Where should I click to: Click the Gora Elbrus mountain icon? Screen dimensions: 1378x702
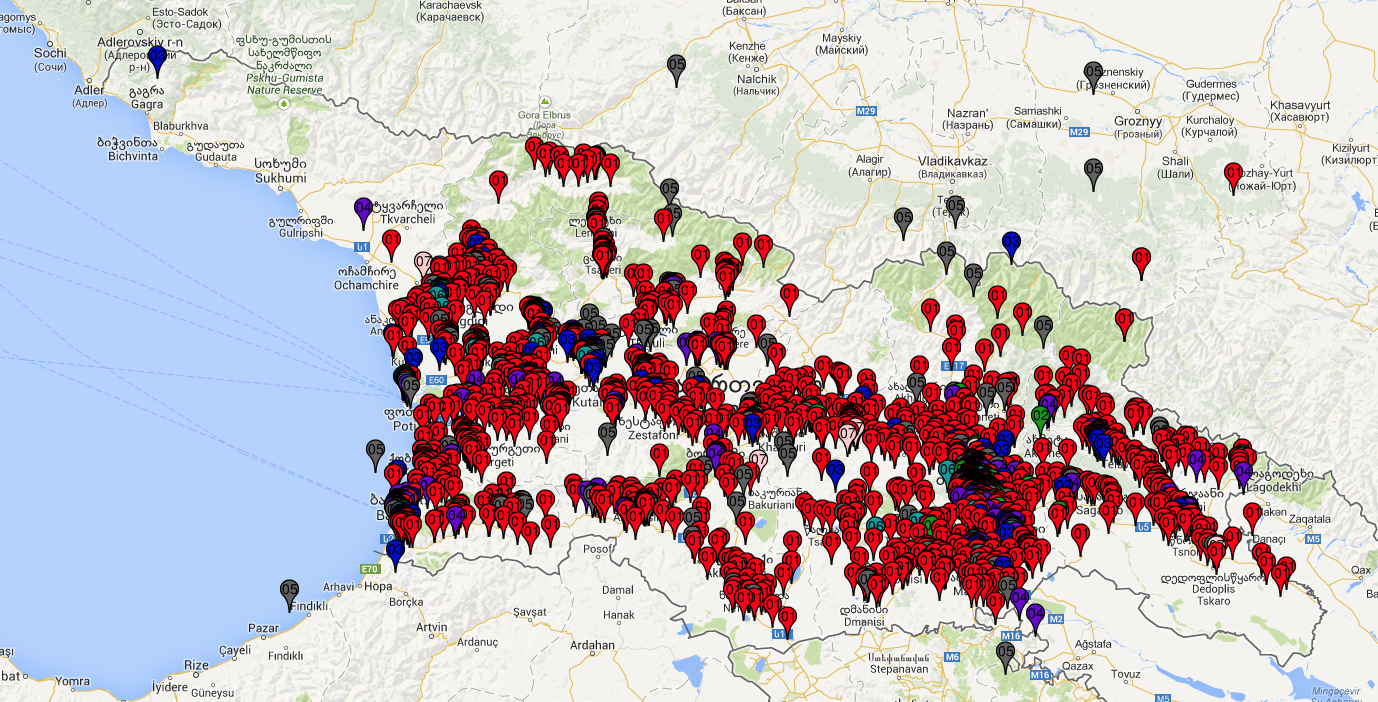click(x=545, y=102)
